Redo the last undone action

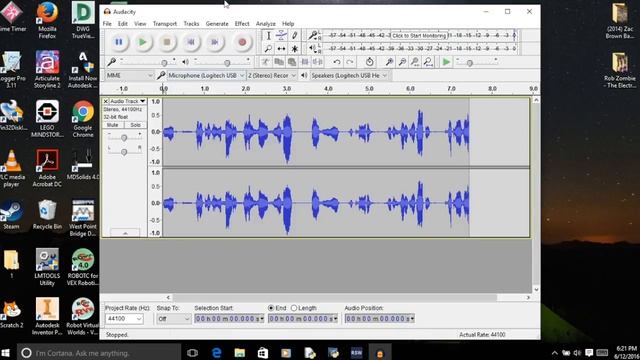pyautogui.click(x=350, y=62)
